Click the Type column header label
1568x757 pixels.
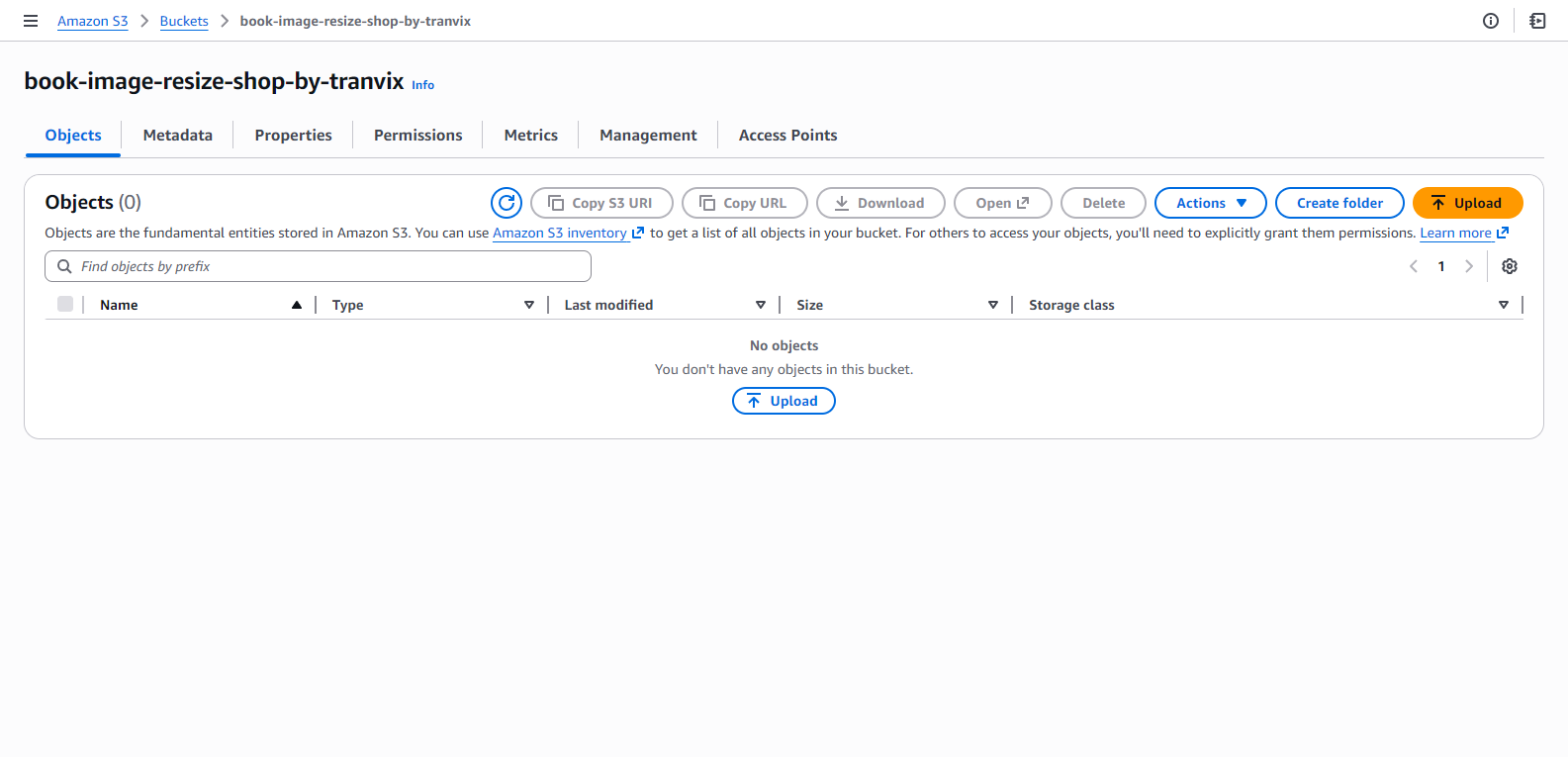(347, 305)
